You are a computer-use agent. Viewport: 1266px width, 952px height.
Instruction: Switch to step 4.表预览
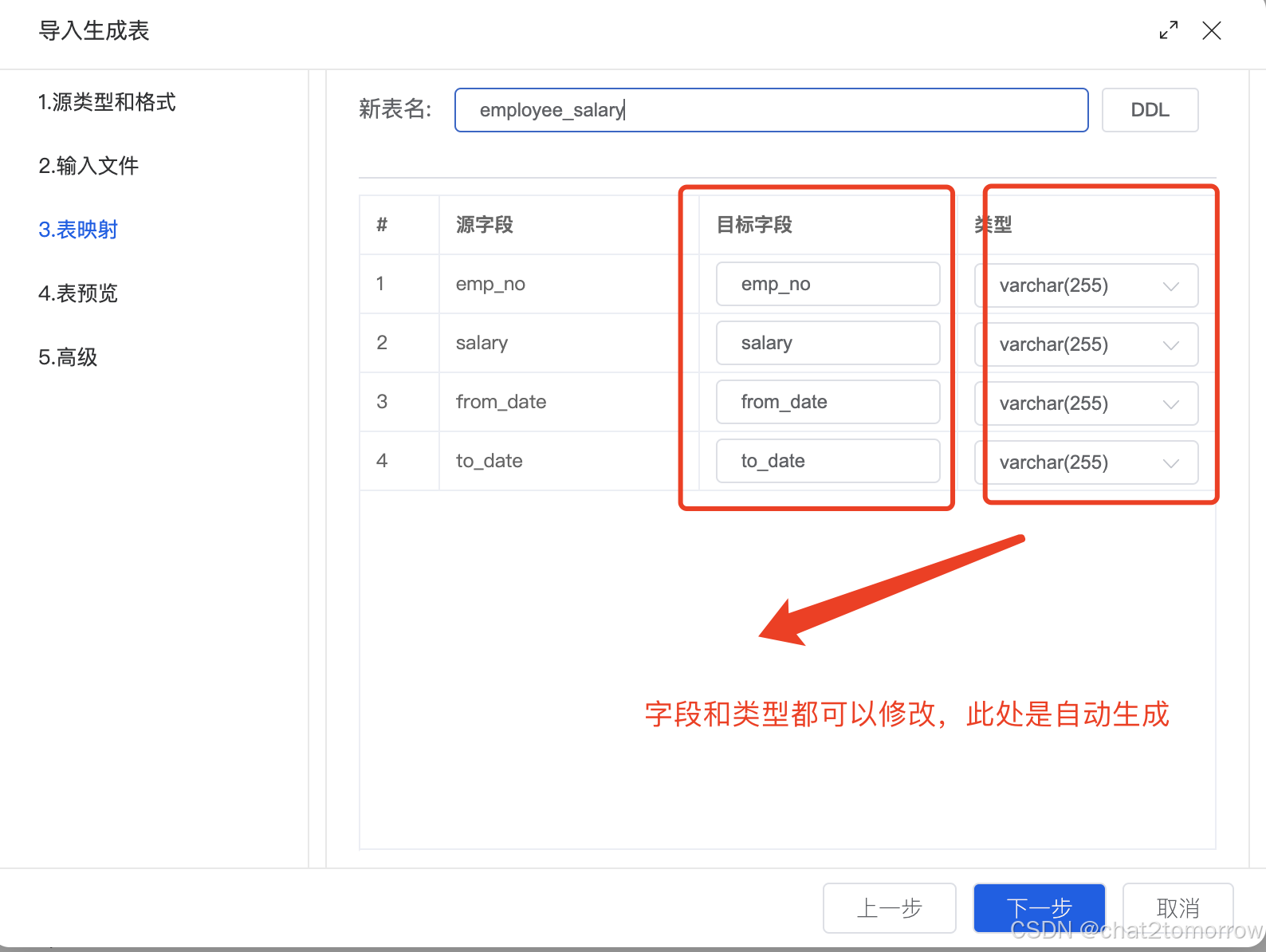click(x=78, y=293)
